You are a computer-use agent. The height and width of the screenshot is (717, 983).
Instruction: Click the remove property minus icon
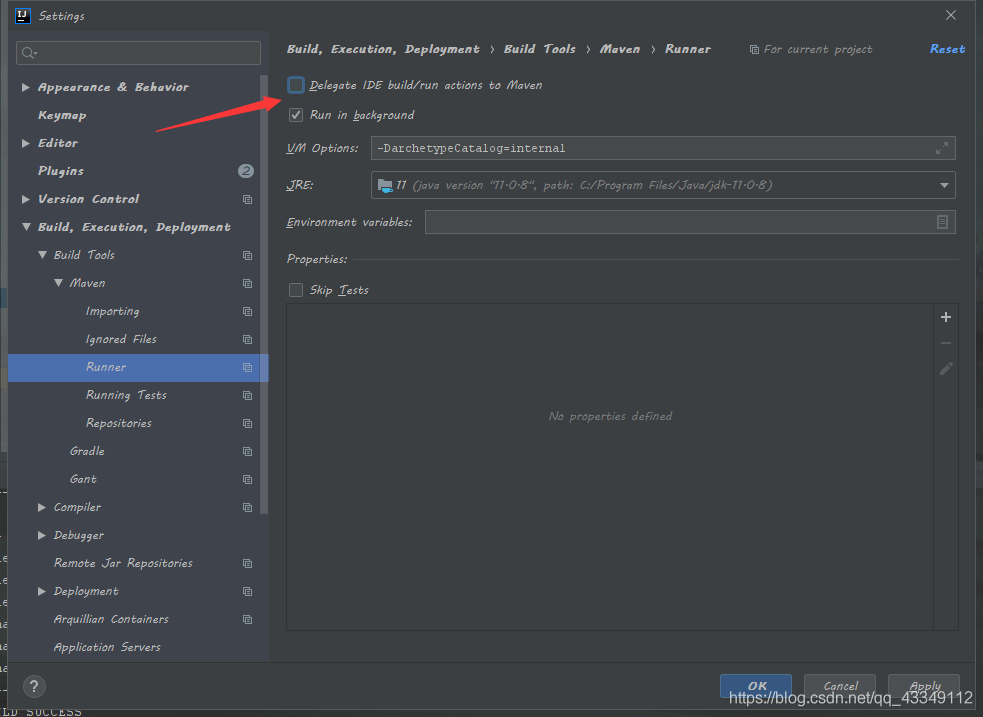pos(946,343)
